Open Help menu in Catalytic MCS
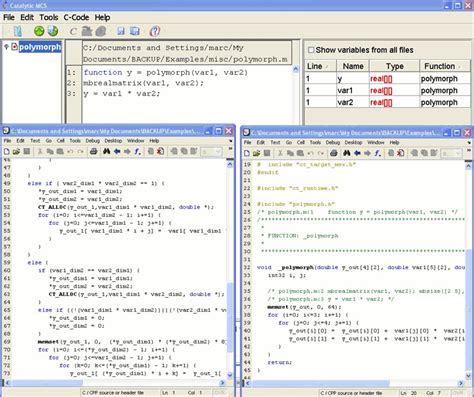This screenshot has width=474, height=397. point(102,17)
